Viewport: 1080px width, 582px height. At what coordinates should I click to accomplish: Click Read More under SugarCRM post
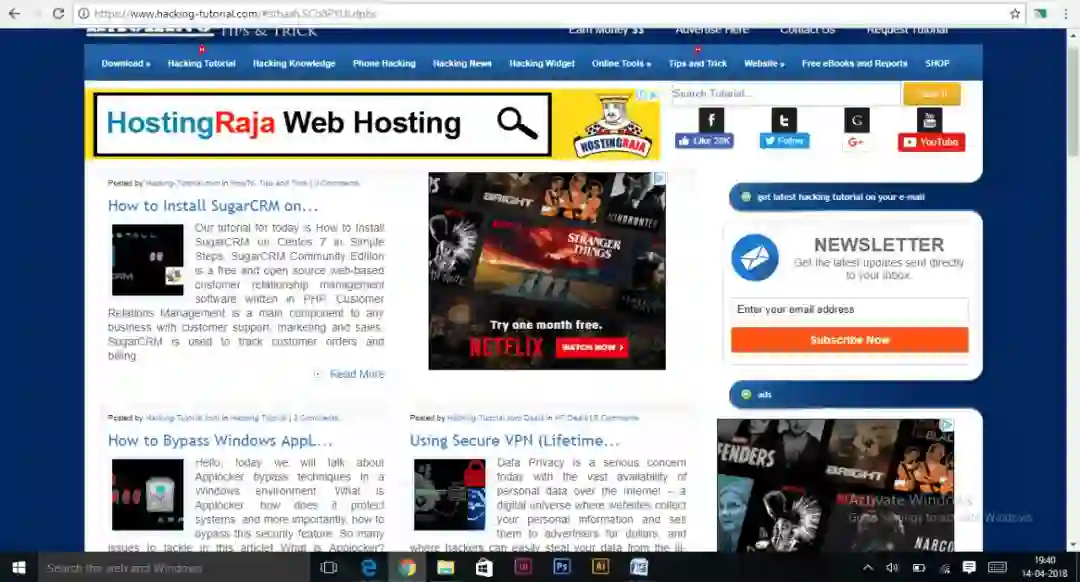click(357, 374)
